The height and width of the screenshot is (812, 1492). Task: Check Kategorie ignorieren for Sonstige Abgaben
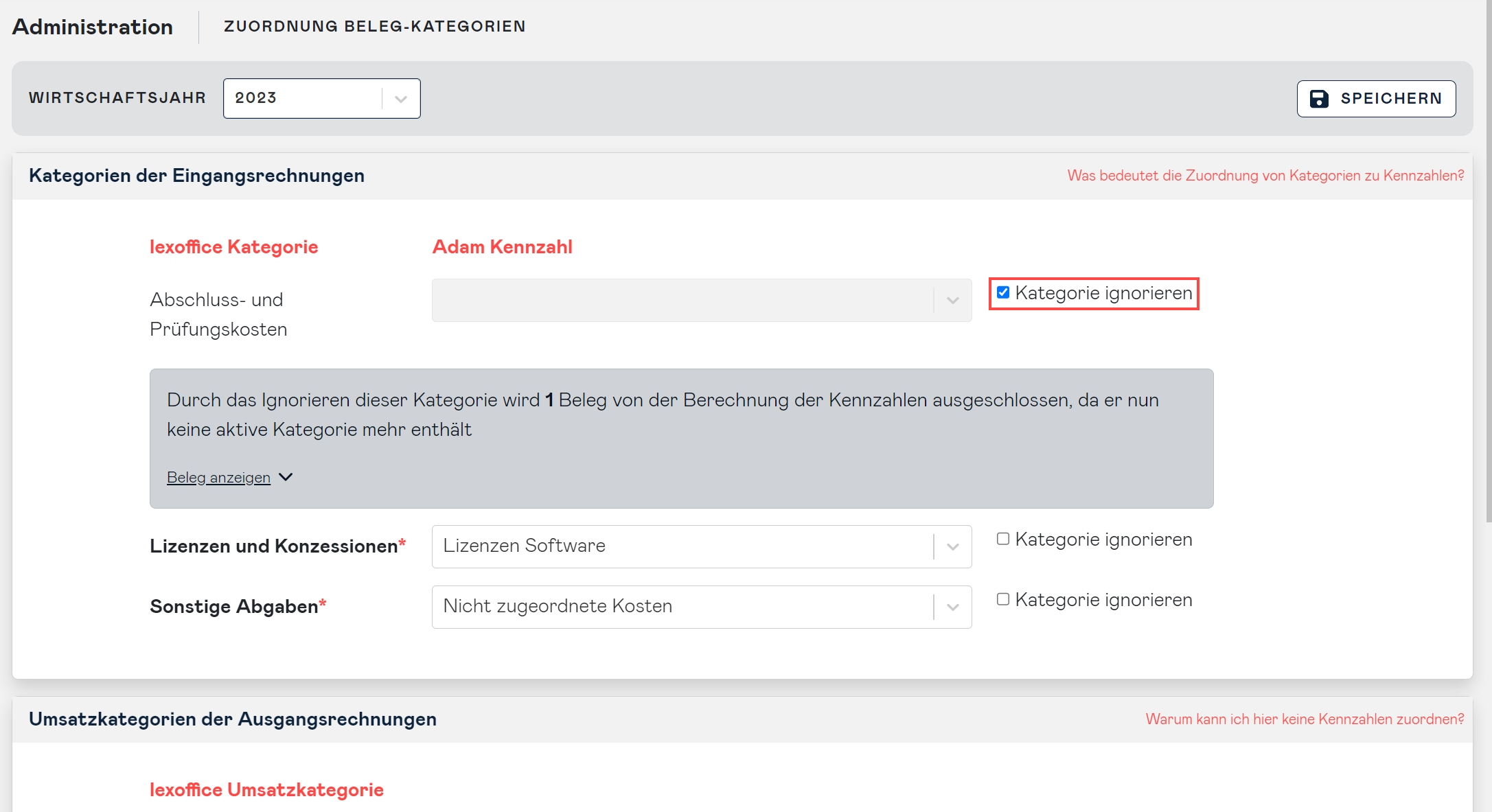click(1003, 599)
